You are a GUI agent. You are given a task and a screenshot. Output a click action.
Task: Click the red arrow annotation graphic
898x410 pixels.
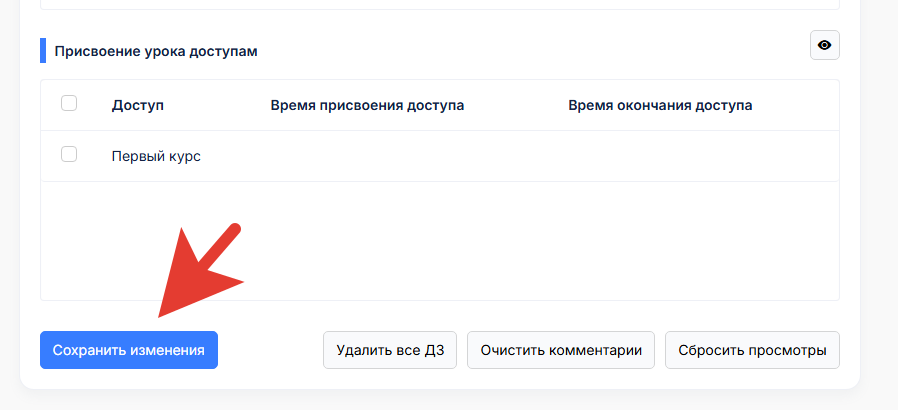point(200,270)
